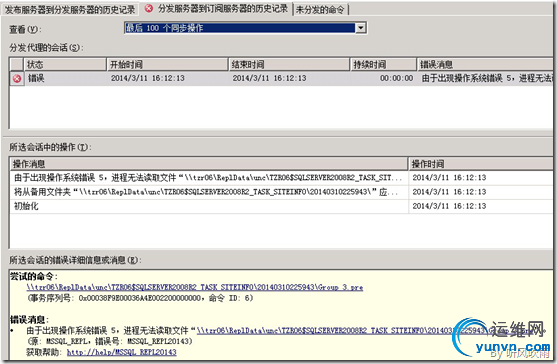
Task: Open the Group_3.pre file path link under 尝试的命令
Action: click(x=195, y=287)
